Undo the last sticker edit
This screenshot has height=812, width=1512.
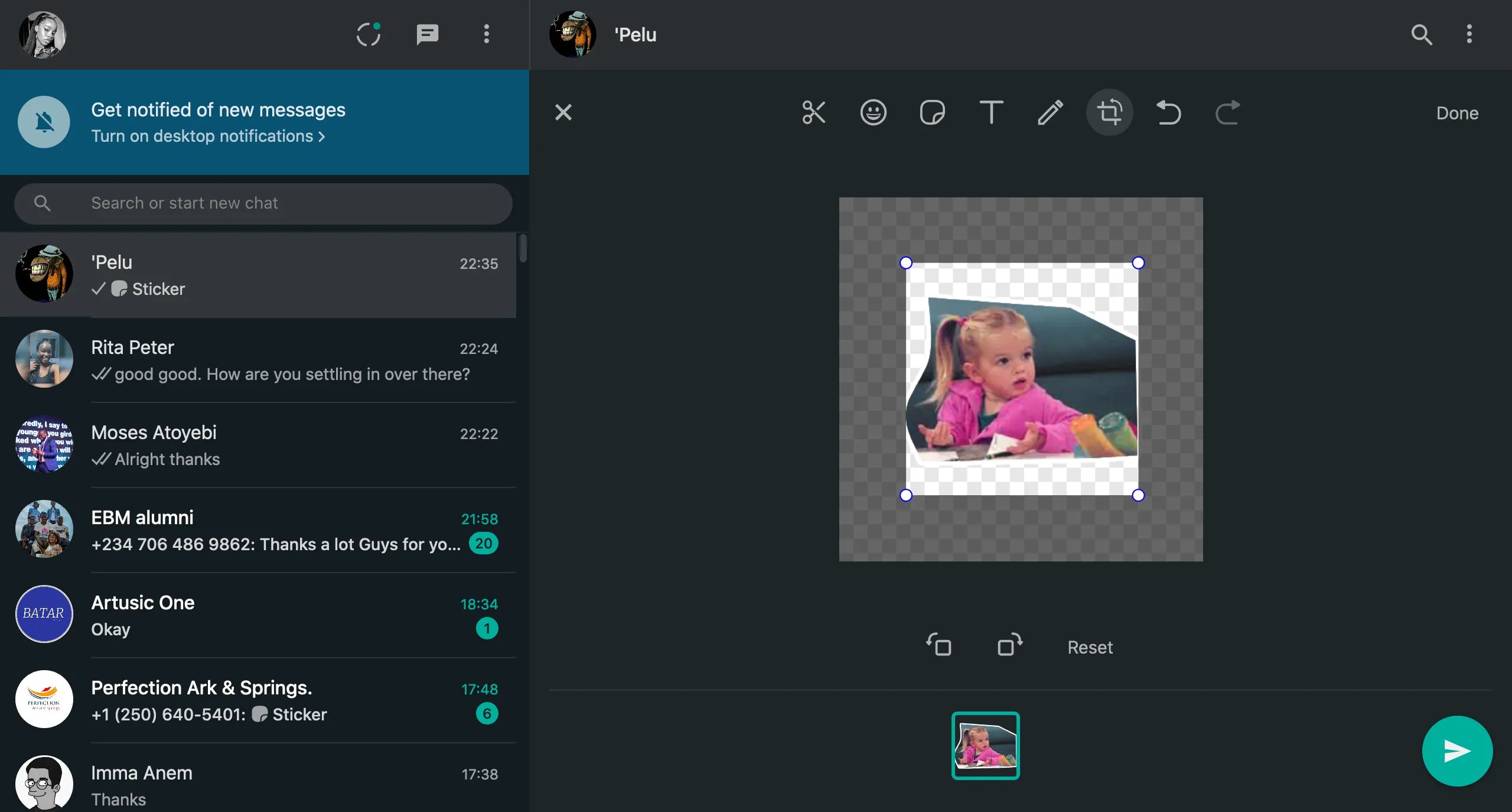pos(1169,113)
